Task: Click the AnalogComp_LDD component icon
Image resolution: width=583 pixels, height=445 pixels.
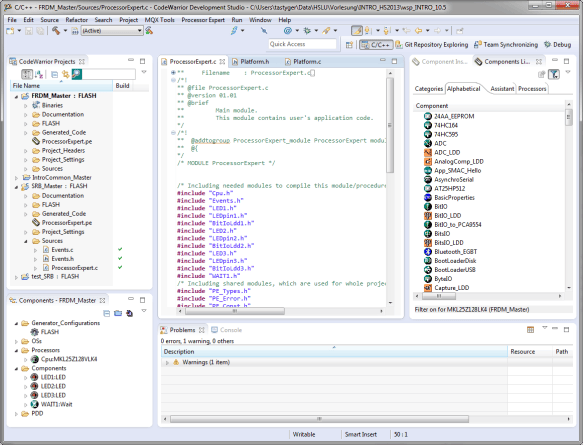Action: point(428,162)
